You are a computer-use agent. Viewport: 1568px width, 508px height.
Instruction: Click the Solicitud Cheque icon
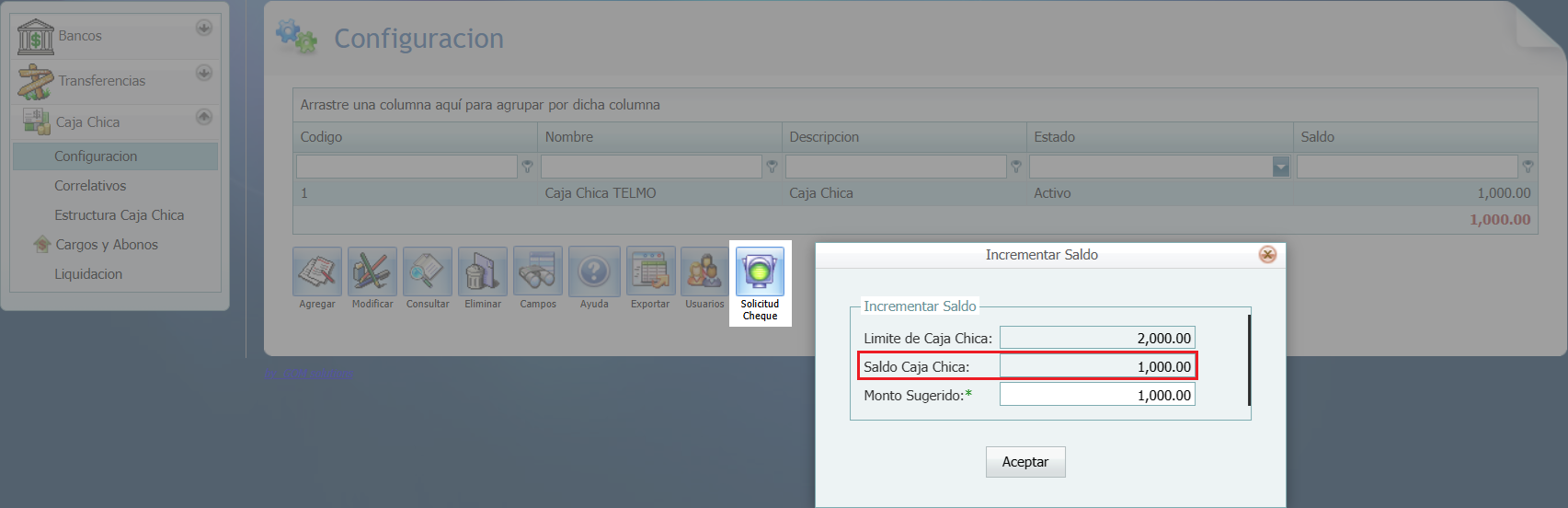(x=760, y=272)
